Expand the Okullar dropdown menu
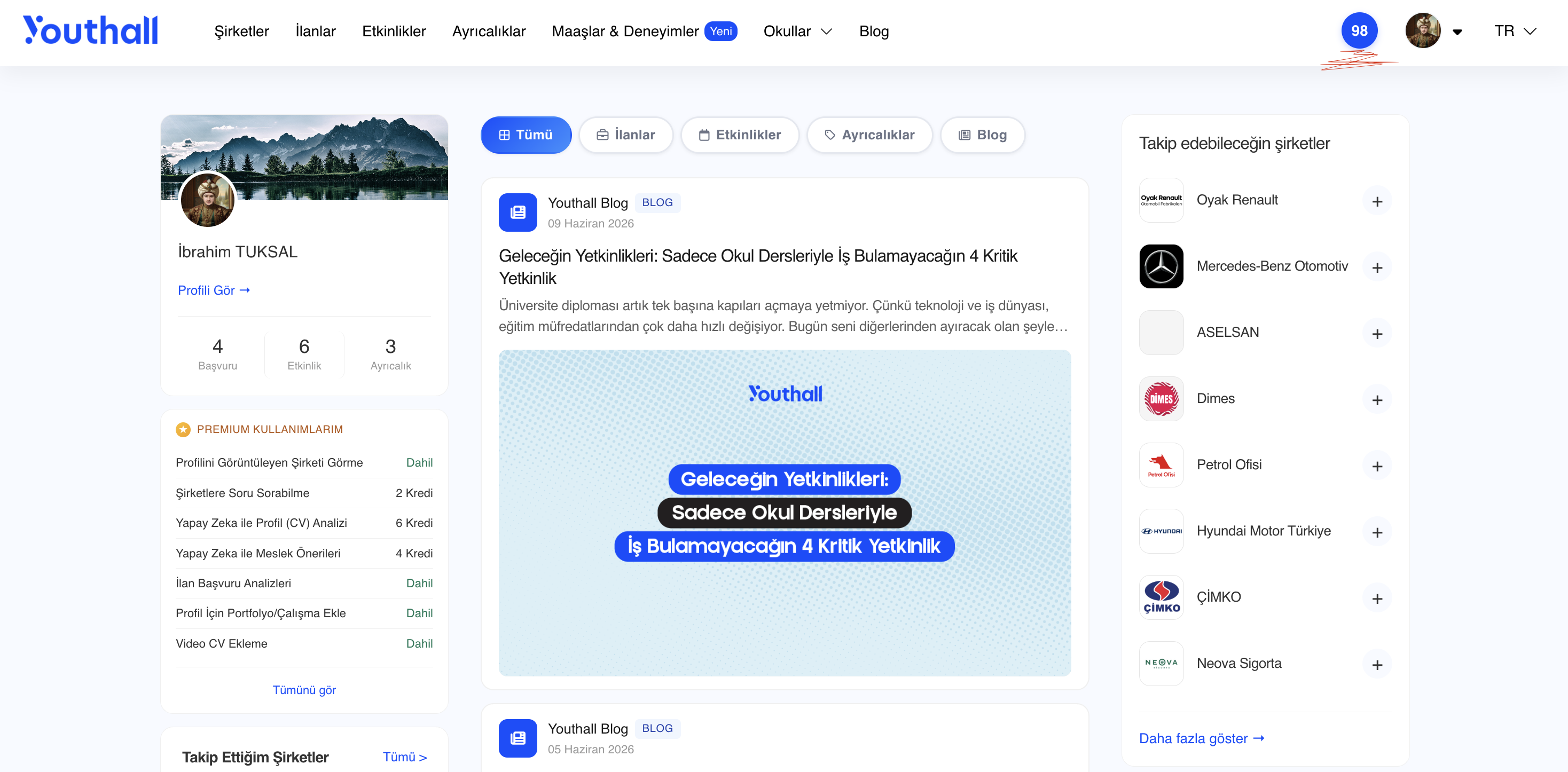This screenshot has width=1568, height=772. [x=797, y=31]
